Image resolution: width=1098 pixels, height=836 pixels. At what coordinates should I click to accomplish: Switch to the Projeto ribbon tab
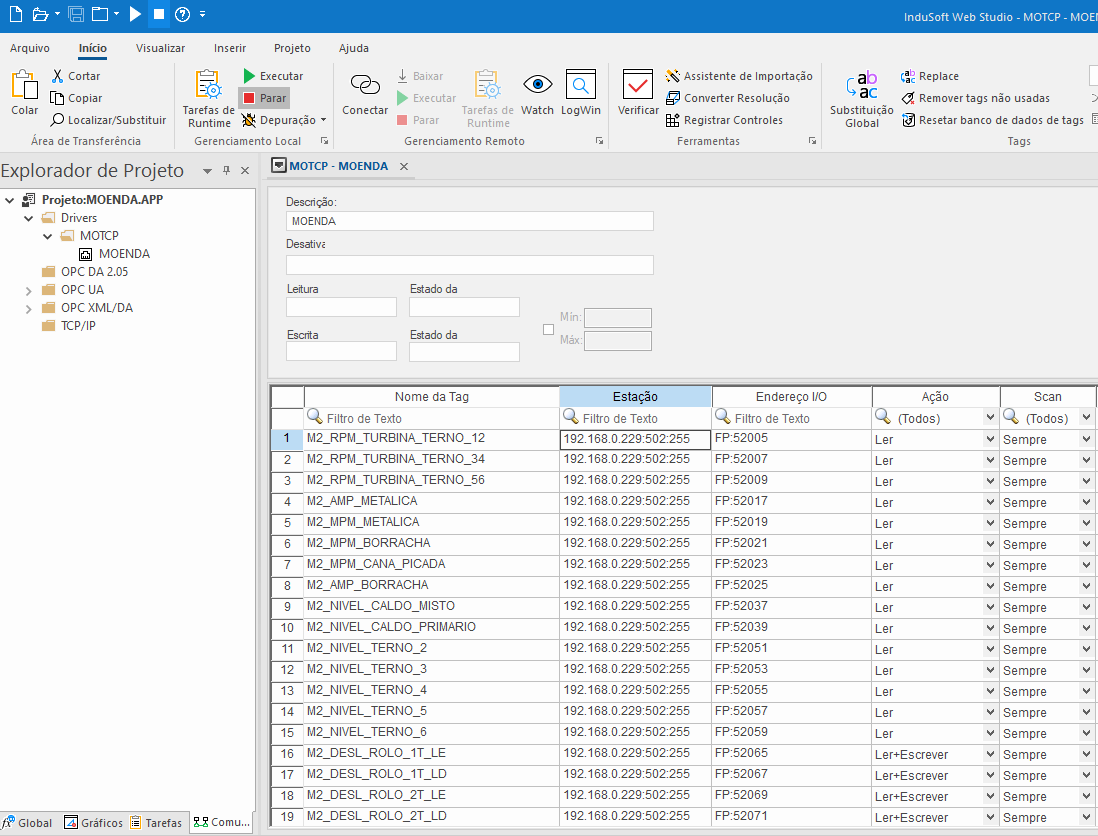pyautogui.click(x=292, y=48)
